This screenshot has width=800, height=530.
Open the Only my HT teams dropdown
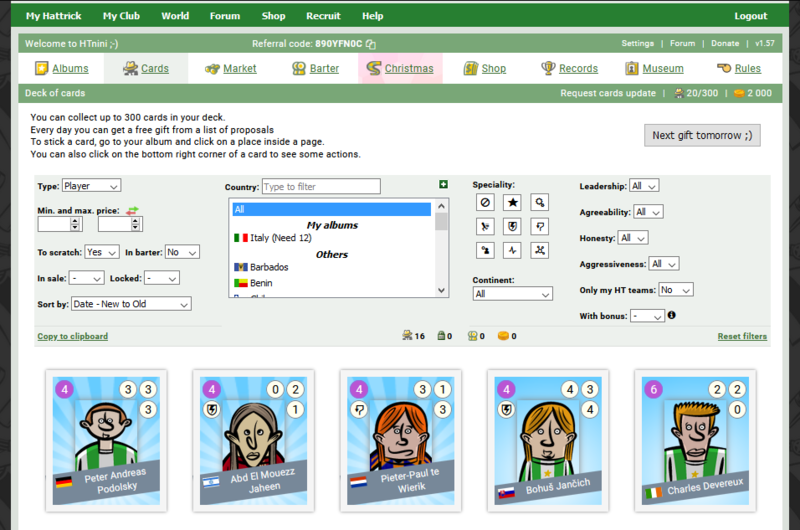676,290
